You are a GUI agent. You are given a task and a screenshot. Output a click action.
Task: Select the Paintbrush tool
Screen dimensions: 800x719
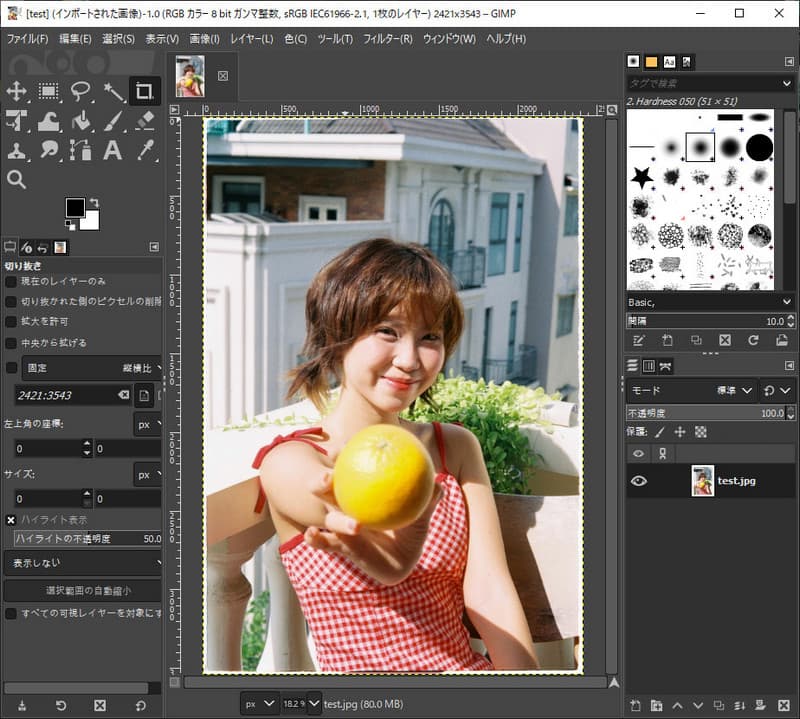tap(113, 121)
